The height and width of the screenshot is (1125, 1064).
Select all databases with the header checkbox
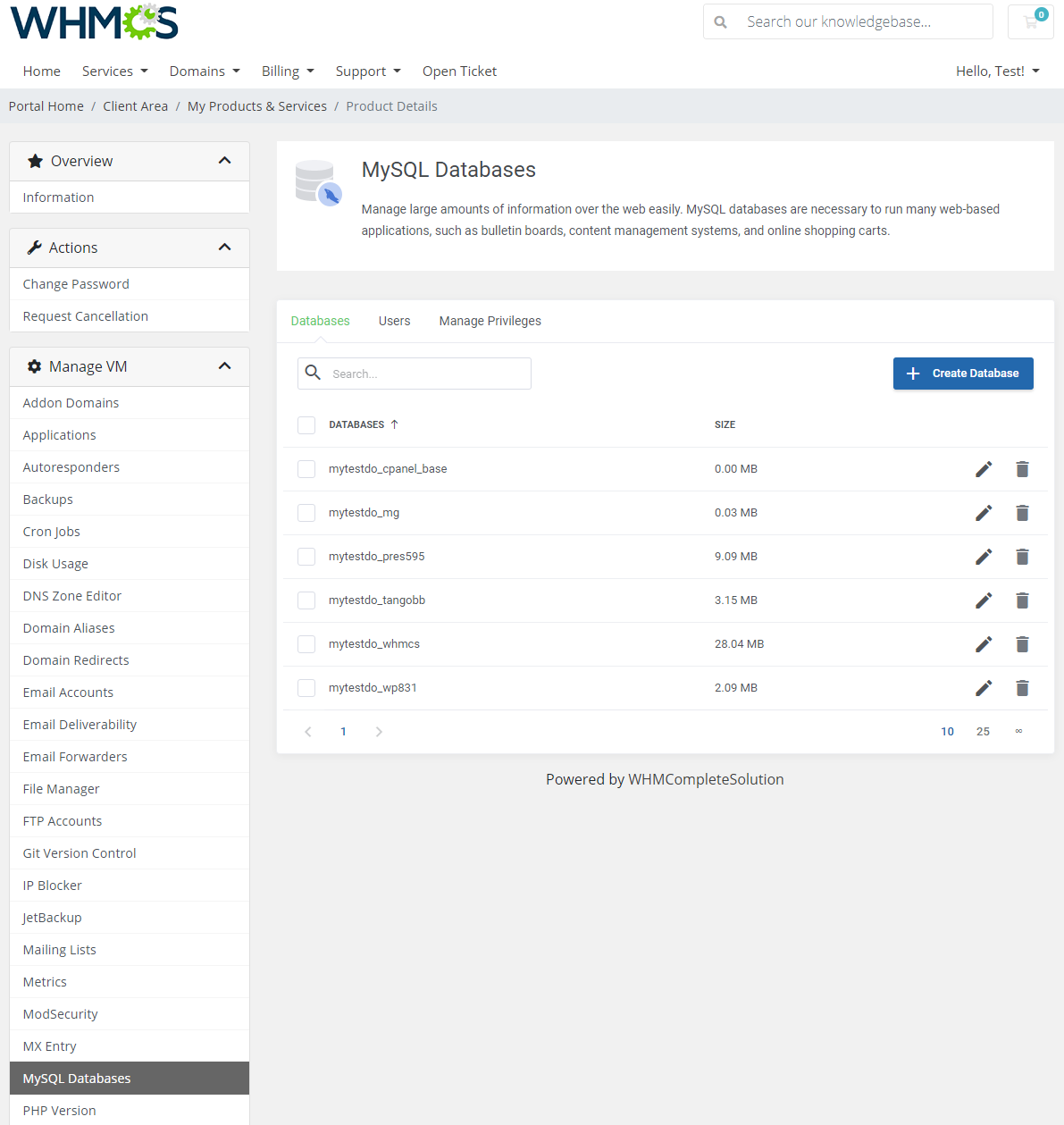(x=306, y=424)
